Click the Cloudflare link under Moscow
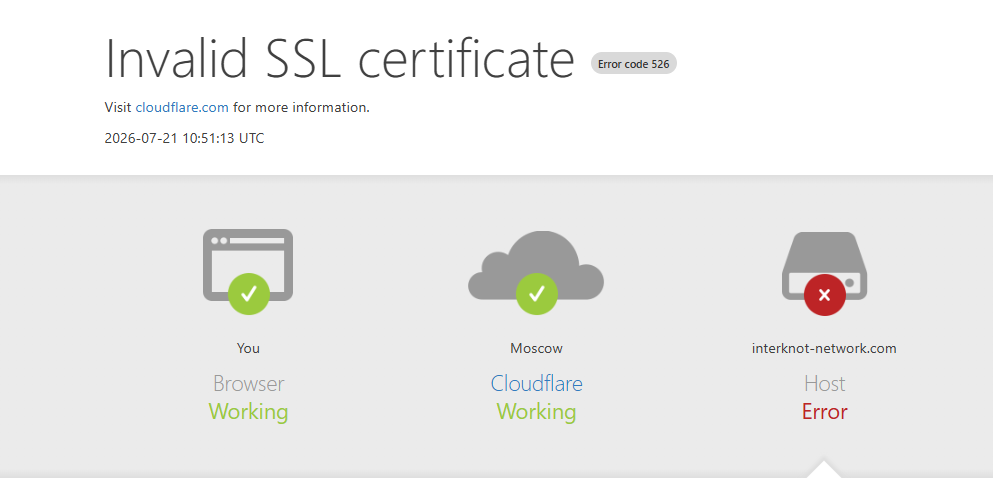This screenshot has height=495, width=993. tap(536, 384)
